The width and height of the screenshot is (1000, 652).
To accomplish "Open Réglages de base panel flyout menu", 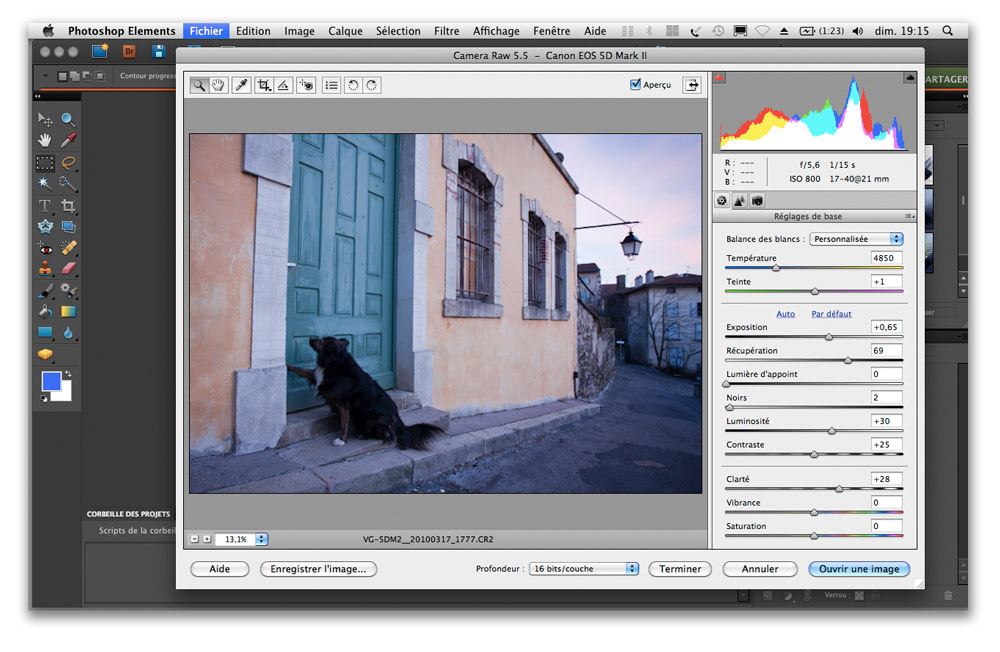I will pos(909,216).
